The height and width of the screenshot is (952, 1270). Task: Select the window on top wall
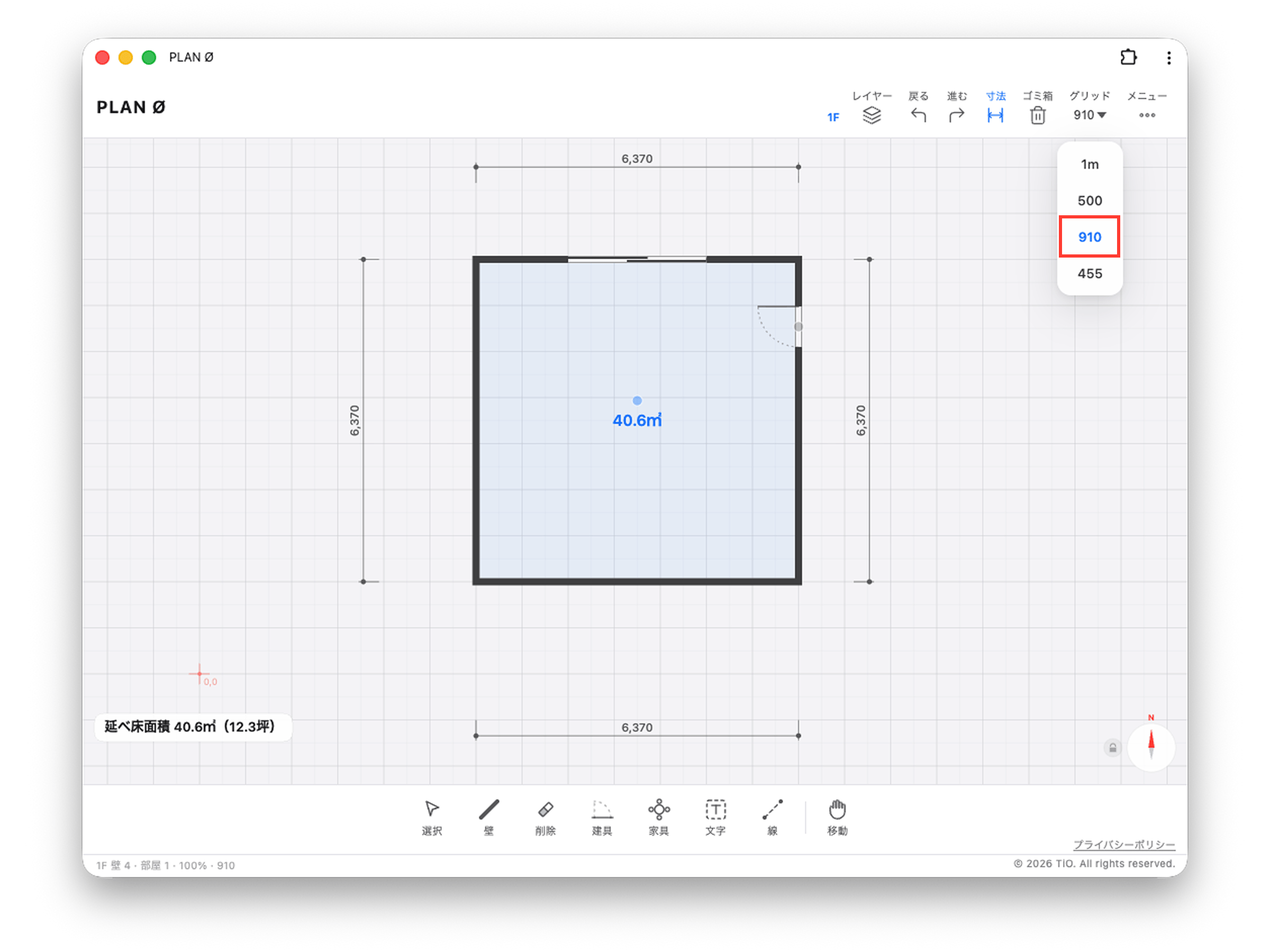(x=637, y=259)
